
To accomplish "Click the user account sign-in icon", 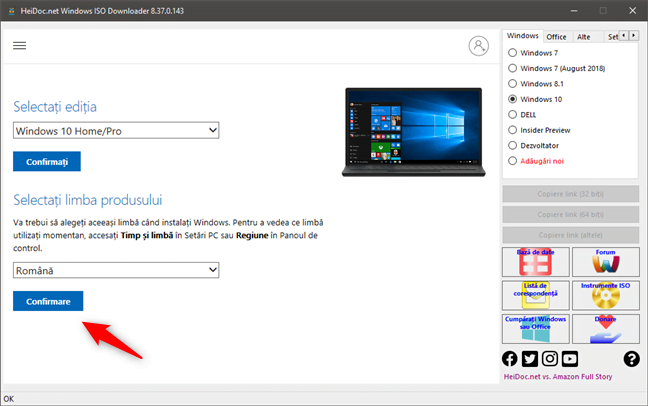I will pos(479,46).
